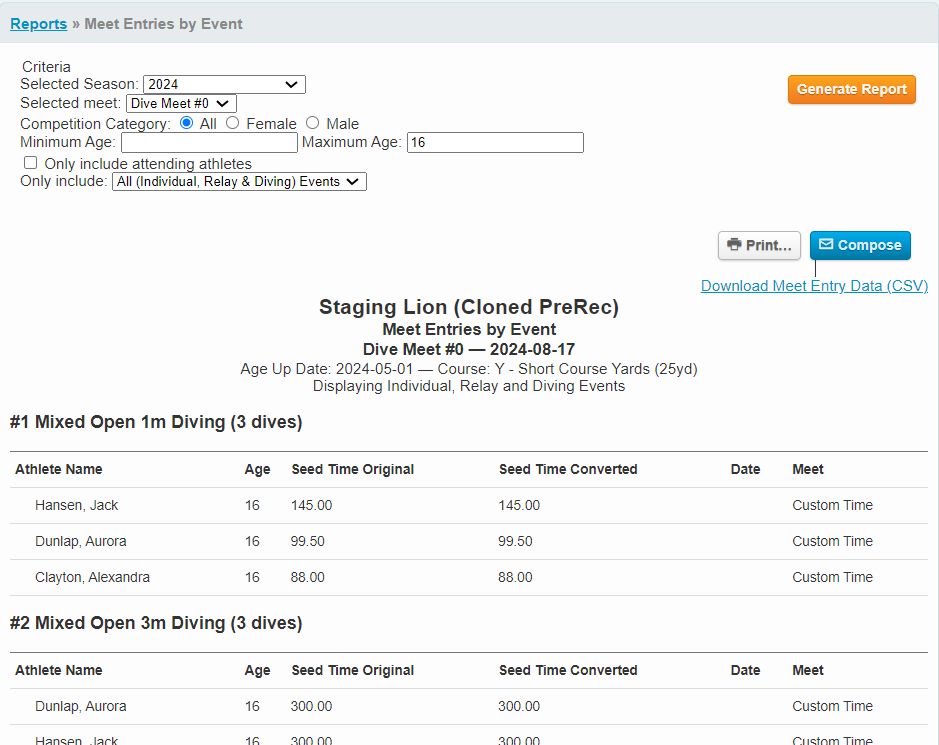Click the Print button with printer icon
Viewport: 939px width, 745px height.
tap(759, 245)
